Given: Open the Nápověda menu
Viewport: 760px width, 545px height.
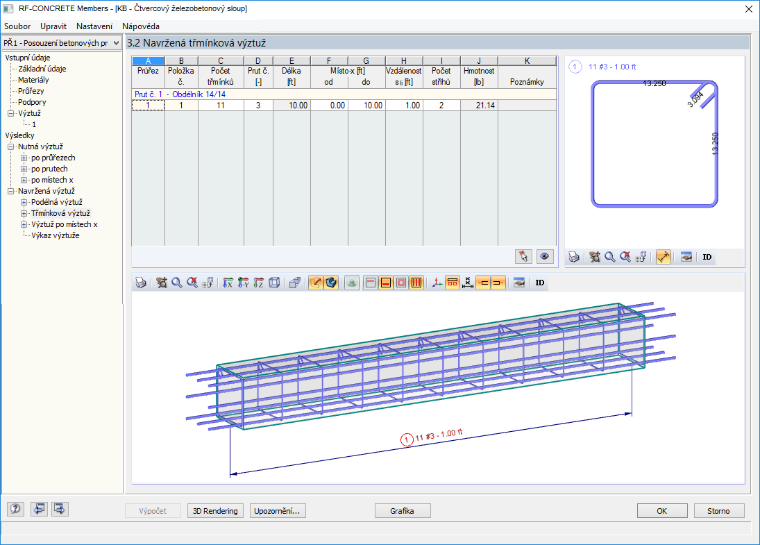Looking at the screenshot, I should pos(141,26).
